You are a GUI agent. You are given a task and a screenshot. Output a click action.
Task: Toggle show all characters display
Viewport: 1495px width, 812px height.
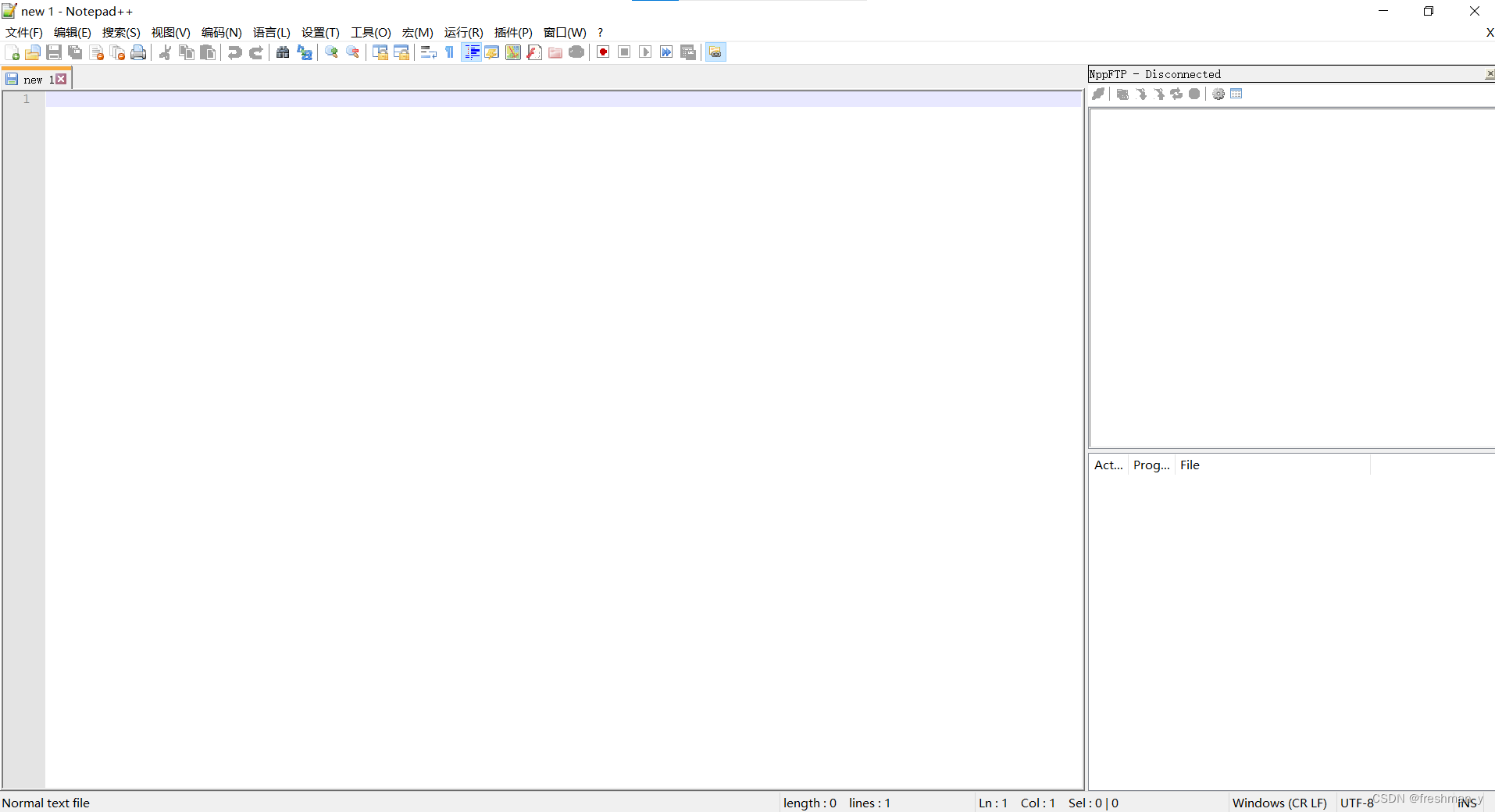tap(449, 52)
